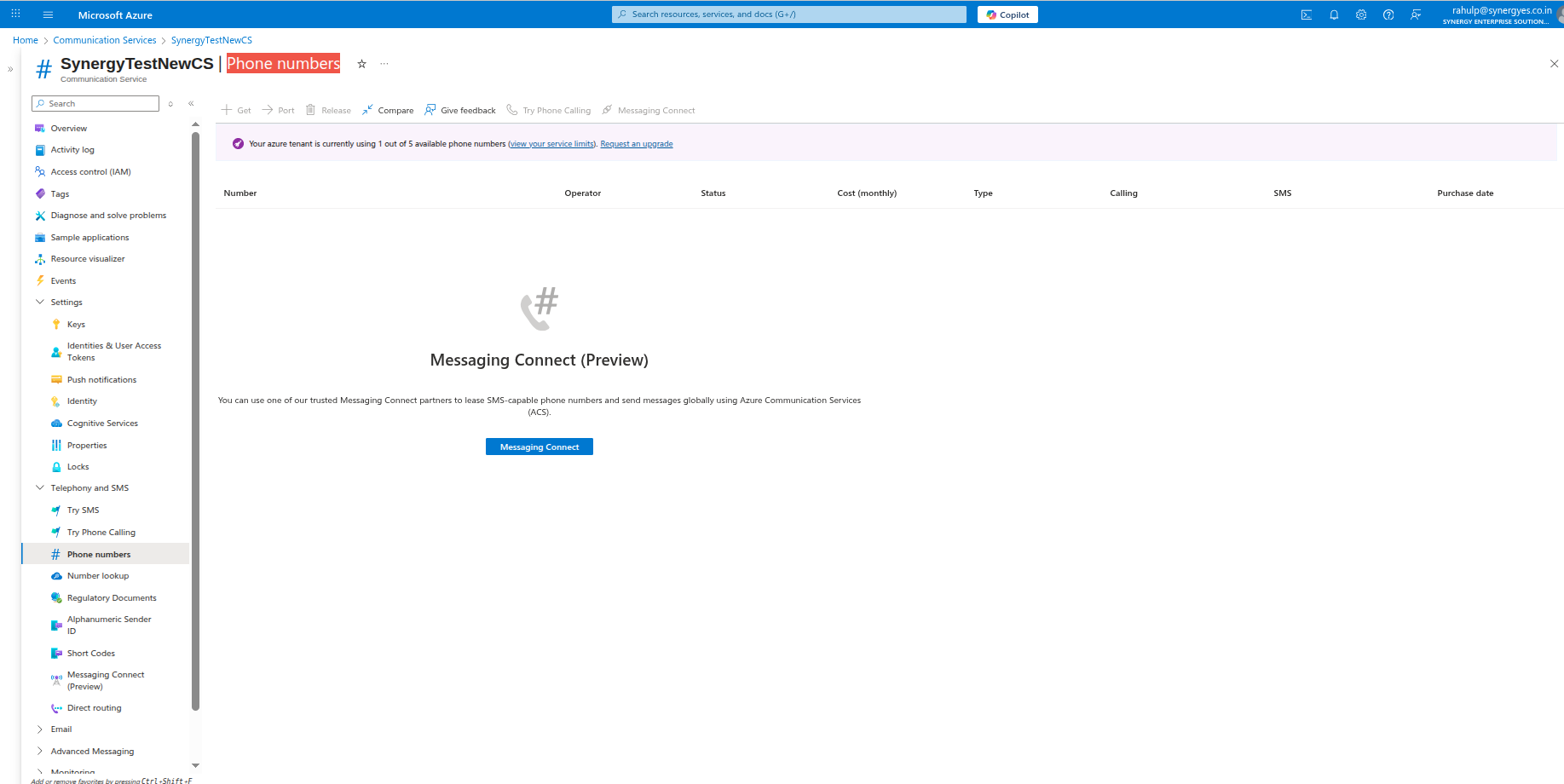1564x784 pixels.
Task: Open portal settings gear icon
Action: [x=1361, y=14]
